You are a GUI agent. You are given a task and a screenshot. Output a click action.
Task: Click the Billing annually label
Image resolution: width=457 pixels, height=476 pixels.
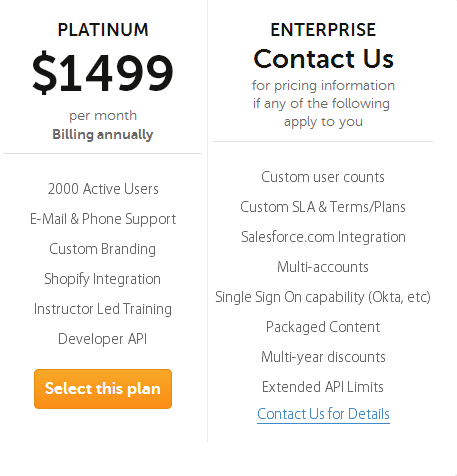(x=103, y=134)
